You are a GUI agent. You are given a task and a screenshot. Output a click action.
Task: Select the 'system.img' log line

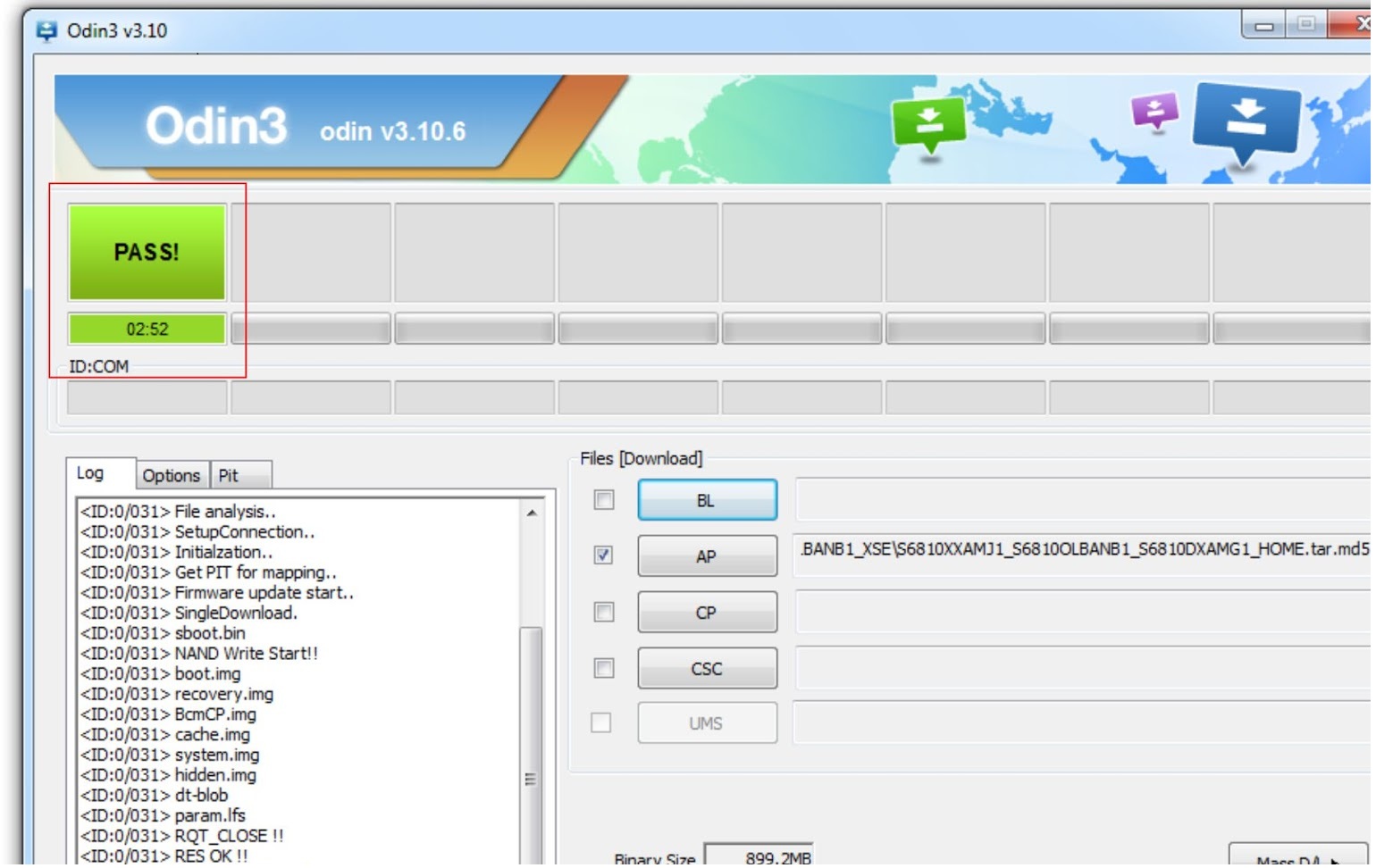(x=171, y=755)
